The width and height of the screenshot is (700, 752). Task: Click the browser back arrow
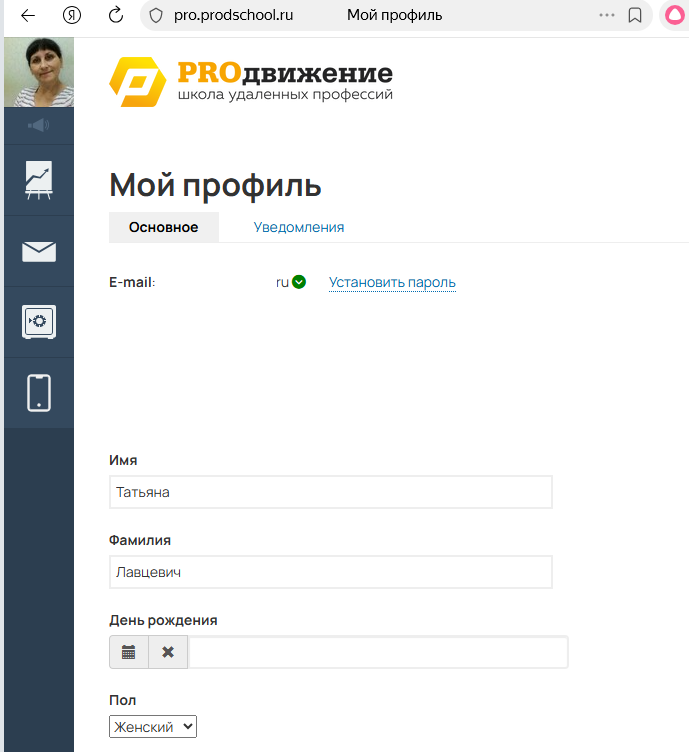click(x=28, y=15)
